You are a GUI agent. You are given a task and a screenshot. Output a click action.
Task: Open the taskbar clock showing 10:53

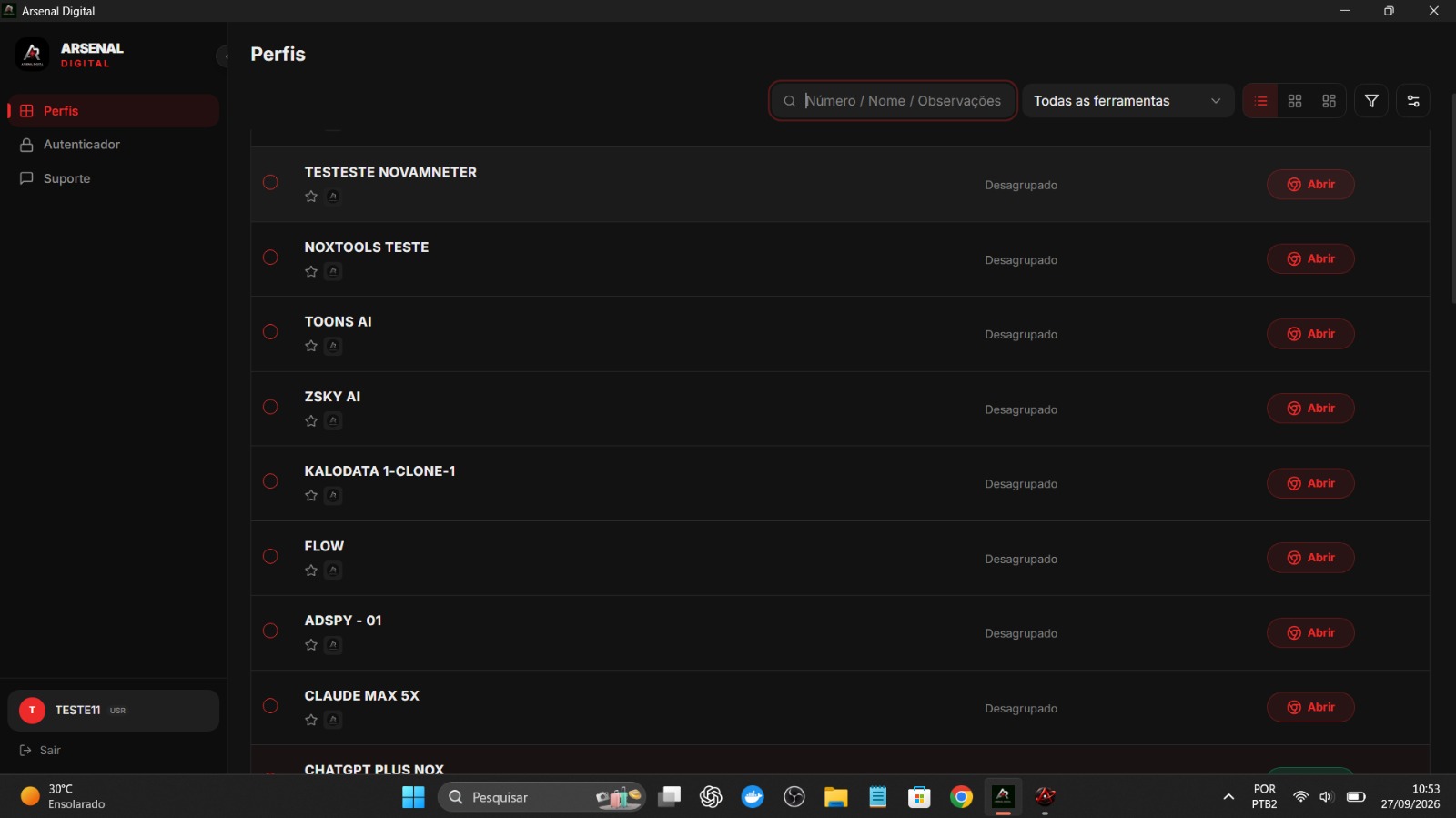coord(1410,797)
